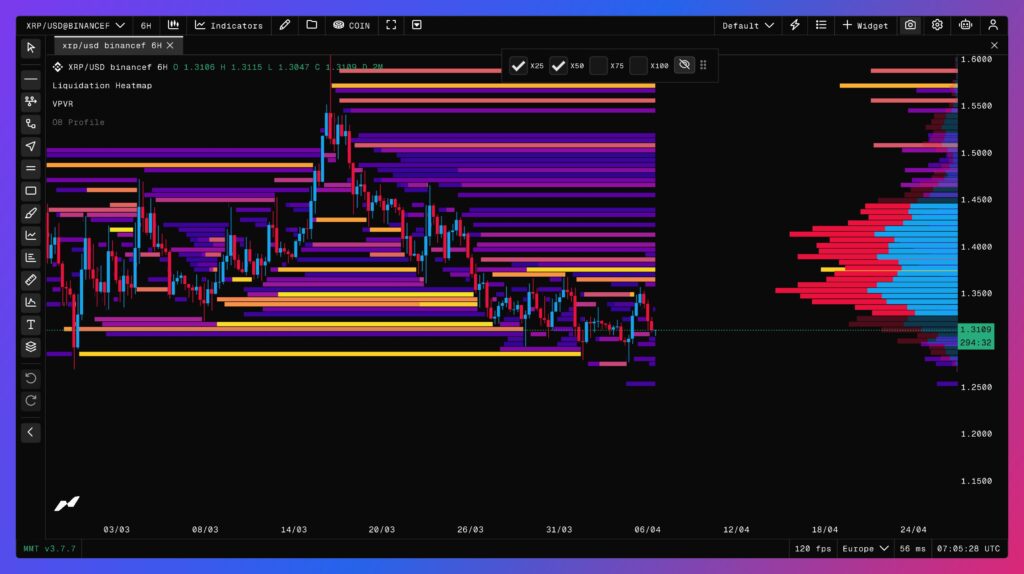Open the robot assistant icon
1024x574 pixels.
[x=966, y=25]
